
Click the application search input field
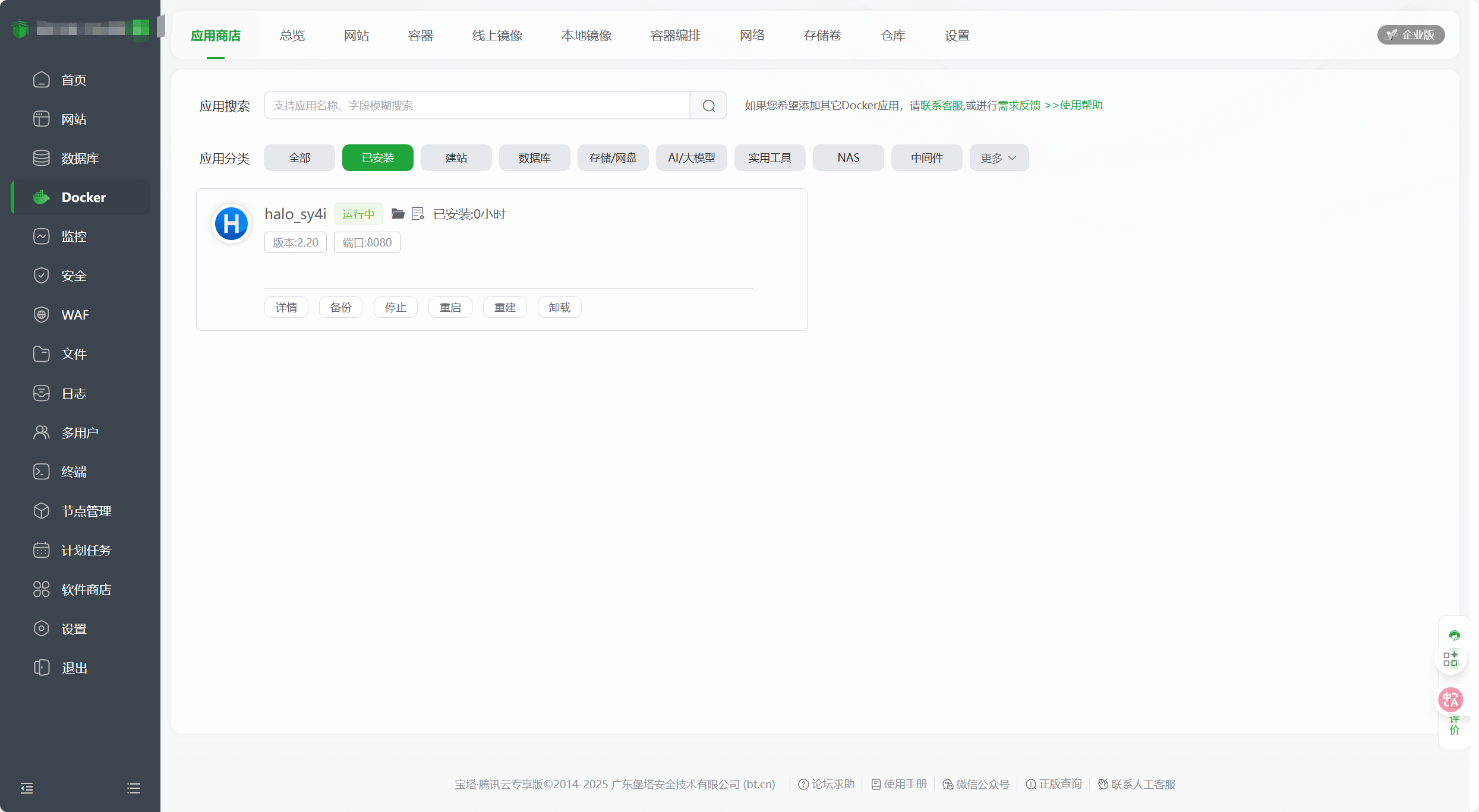tap(475, 105)
